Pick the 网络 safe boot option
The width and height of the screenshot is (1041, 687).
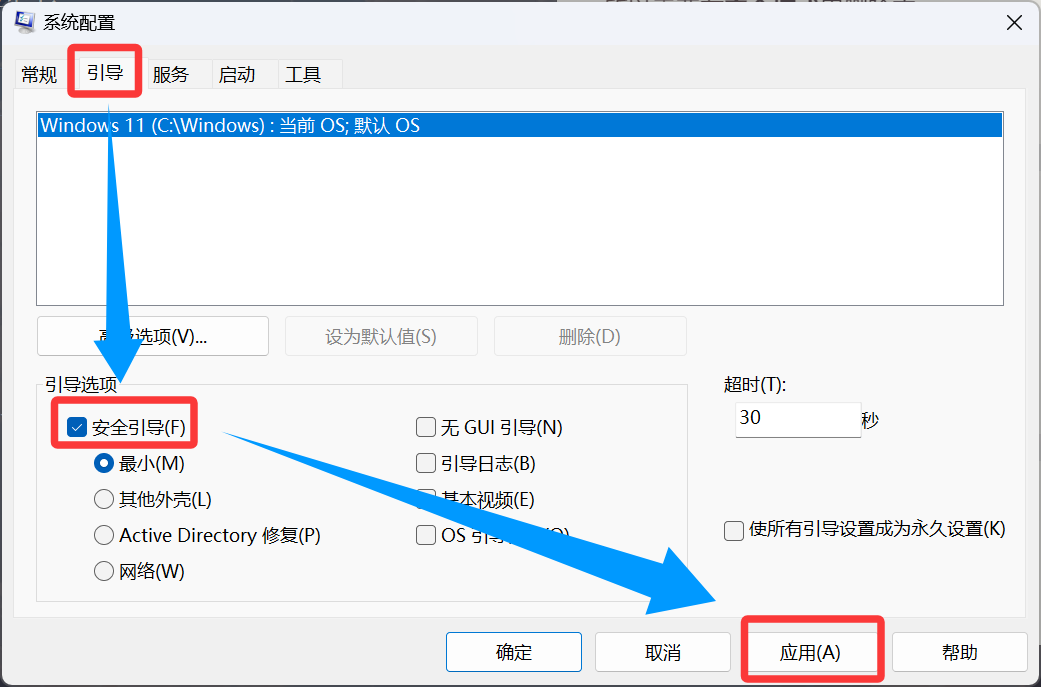click(104, 572)
